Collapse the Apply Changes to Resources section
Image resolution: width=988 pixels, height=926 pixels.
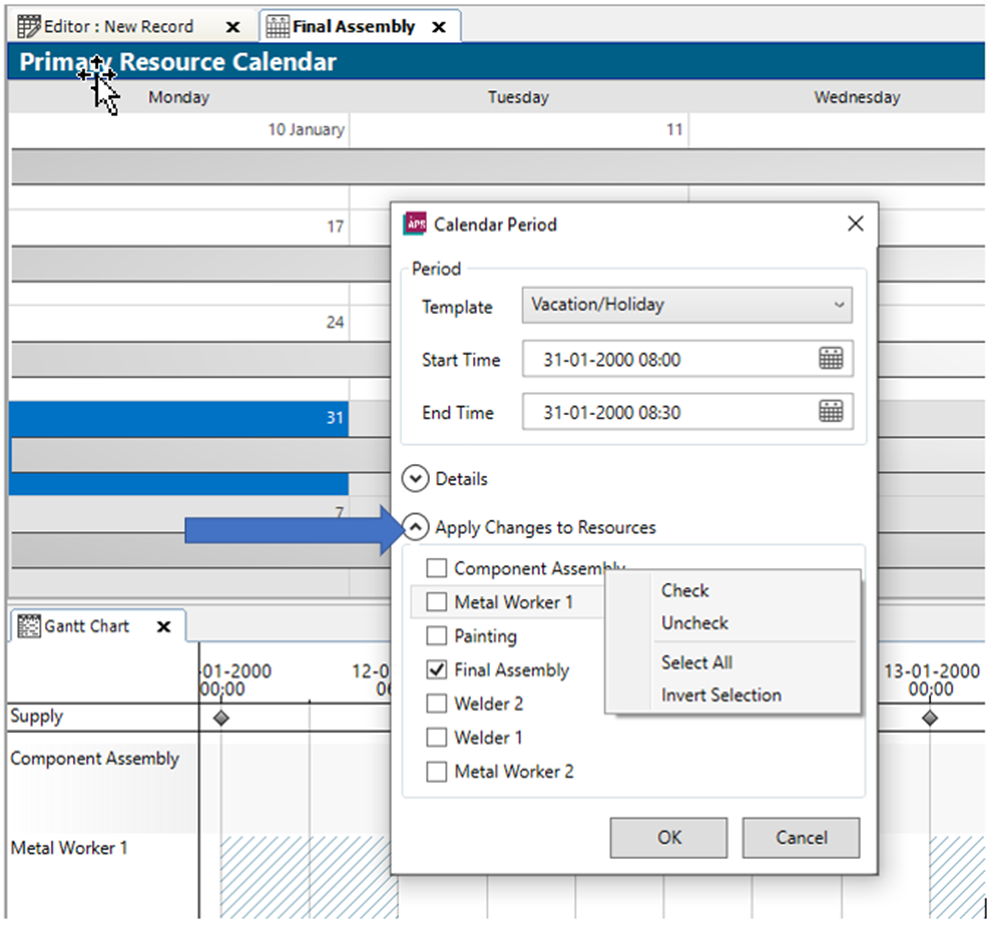(416, 527)
